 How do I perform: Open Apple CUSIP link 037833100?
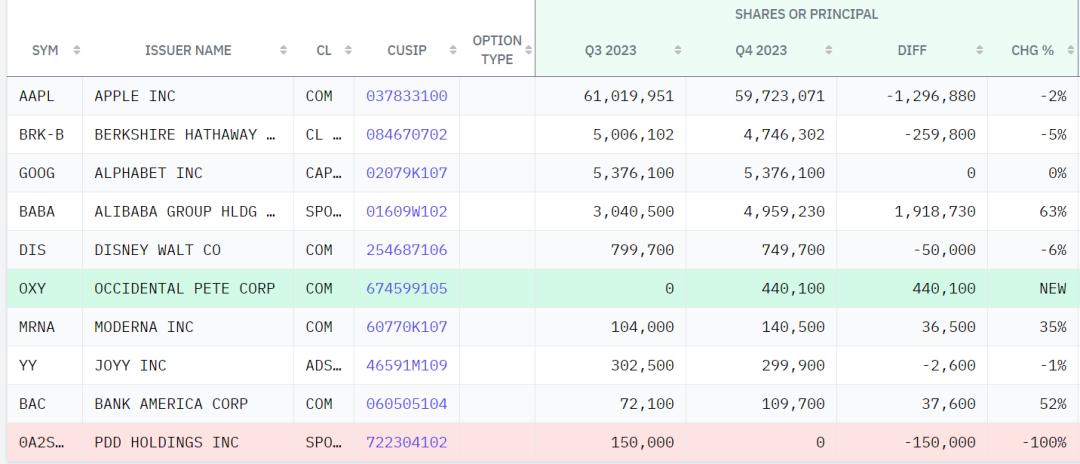(406, 96)
